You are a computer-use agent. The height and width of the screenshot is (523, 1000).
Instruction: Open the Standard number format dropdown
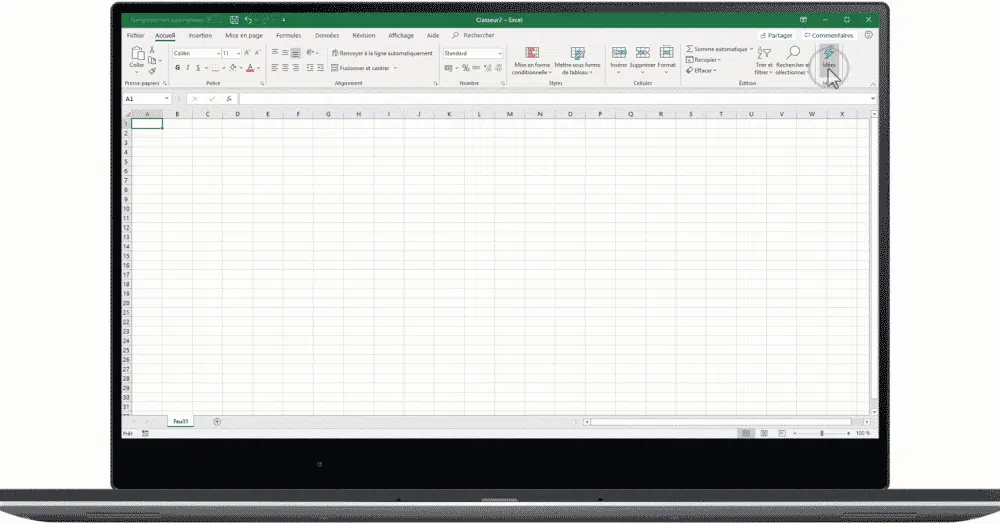coord(499,54)
